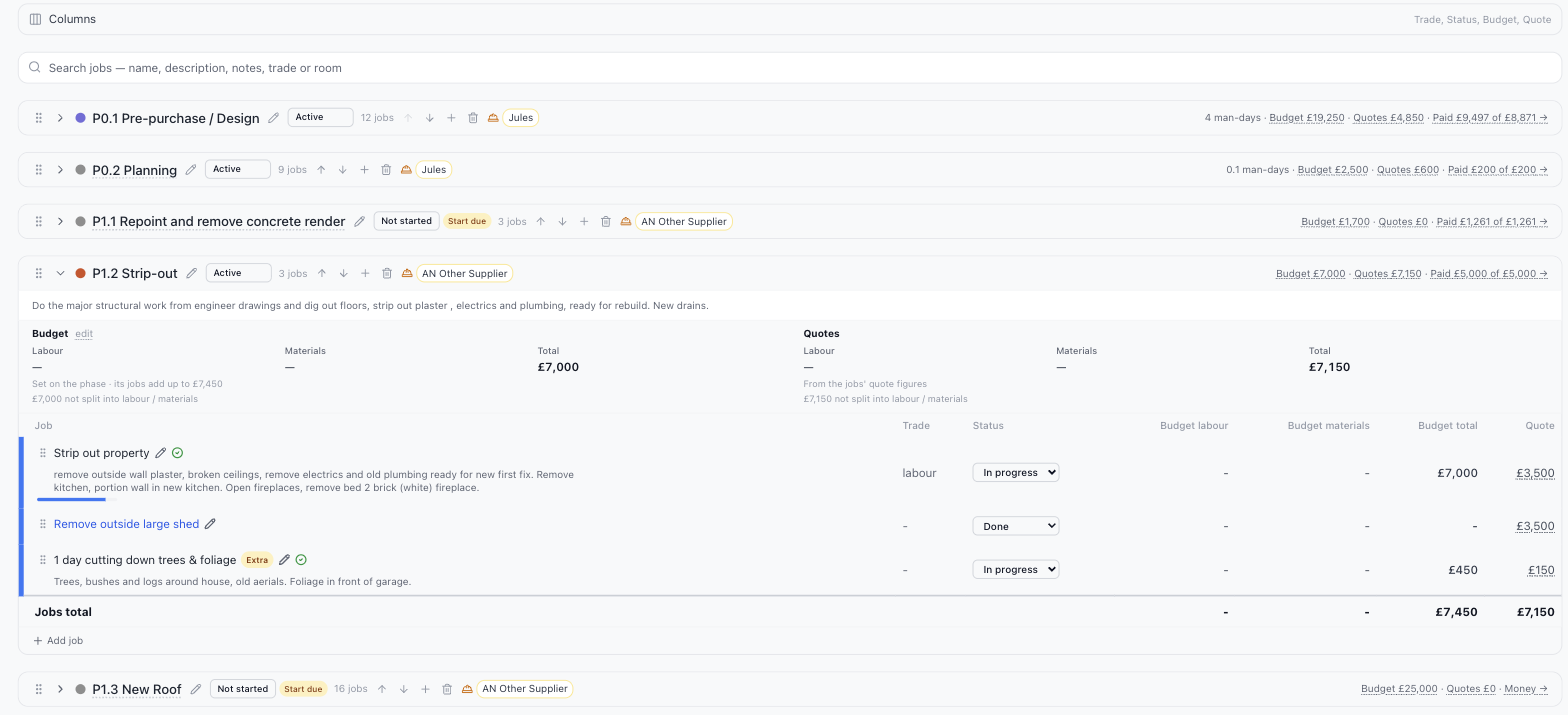Click the Extra badge on cutting down trees job
Viewport: 1568px width, 715px height.
tap(257, 560)
